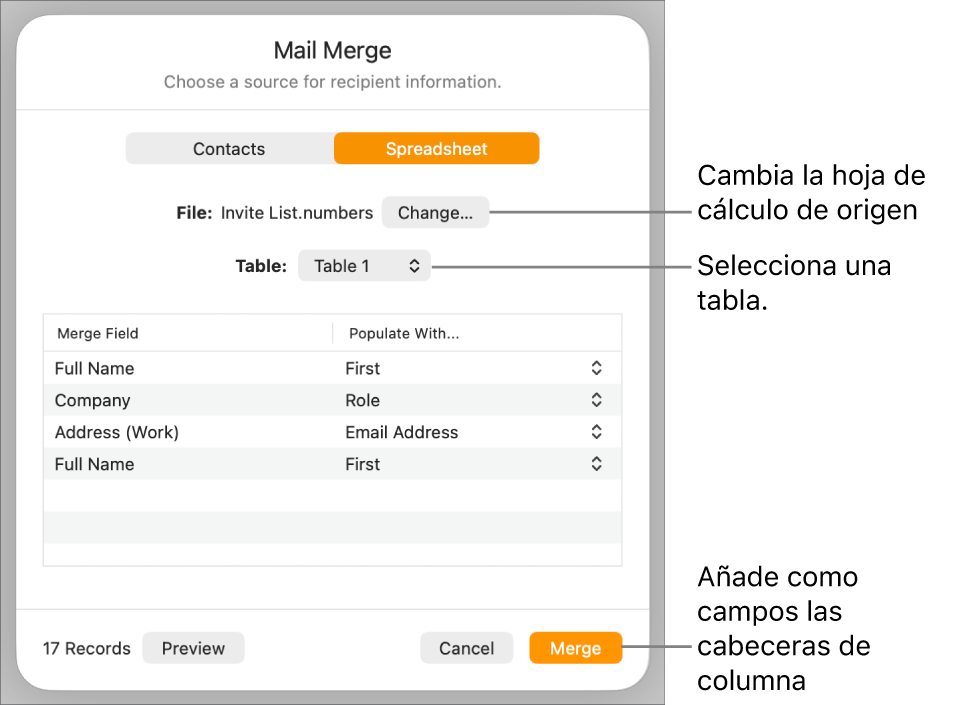Select the Spreadsheet tab
This screenshot has height=705, width=955.
436,148
